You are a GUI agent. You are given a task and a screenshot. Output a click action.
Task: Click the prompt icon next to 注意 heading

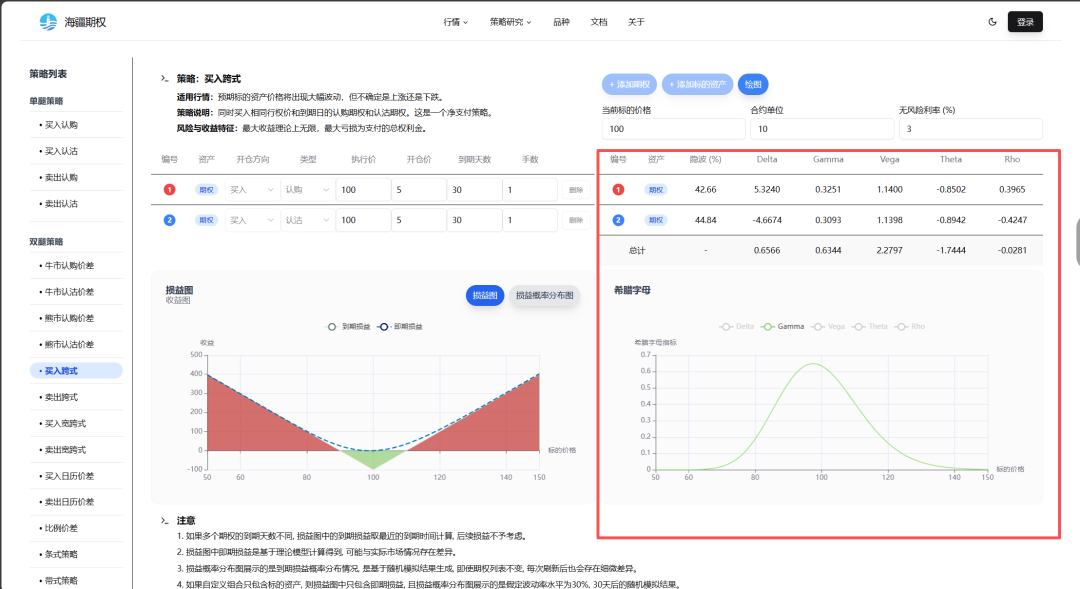[x=164, y=520]
